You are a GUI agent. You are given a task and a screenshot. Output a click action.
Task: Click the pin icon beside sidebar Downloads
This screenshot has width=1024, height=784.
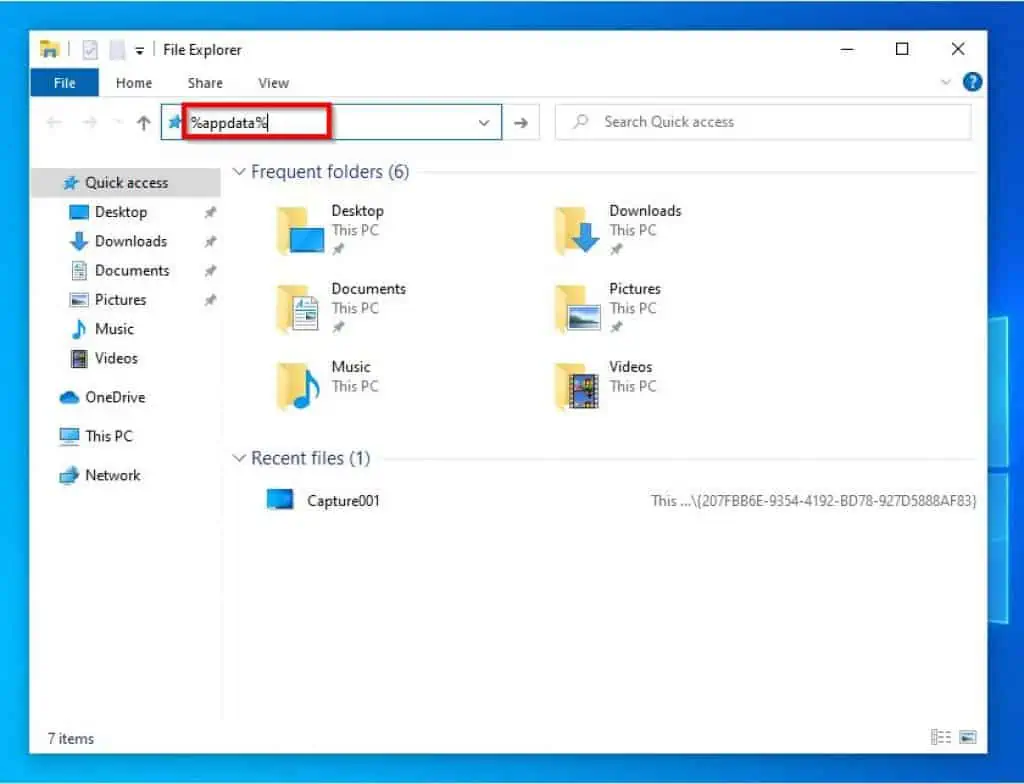pos(210,242)
